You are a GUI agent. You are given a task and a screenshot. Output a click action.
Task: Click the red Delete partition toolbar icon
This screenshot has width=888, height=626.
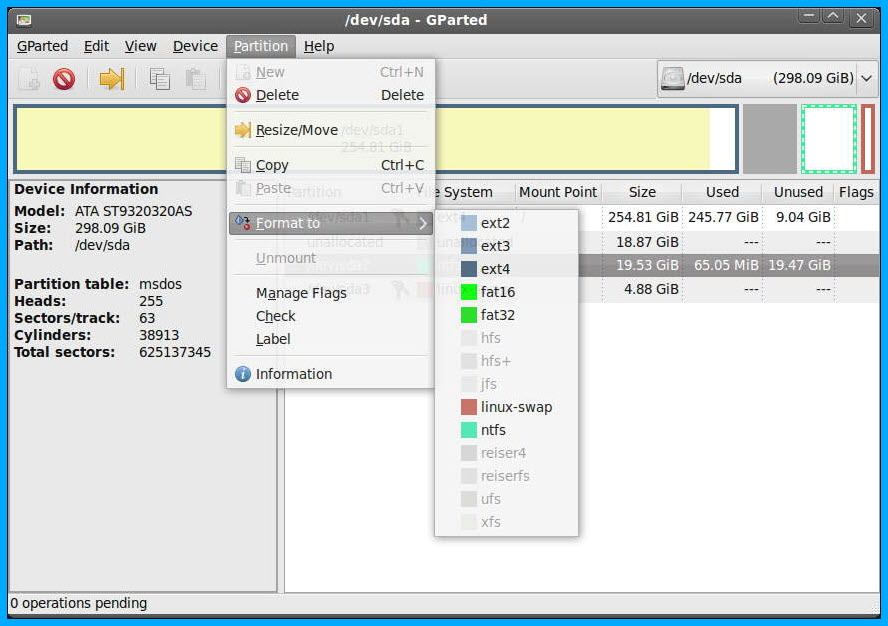pyautogui.click(x=64, y=79)
